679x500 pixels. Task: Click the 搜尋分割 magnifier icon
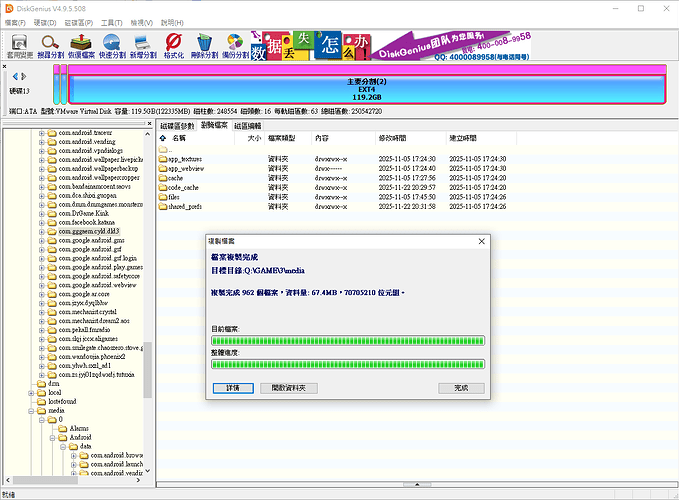pos(50,44)
